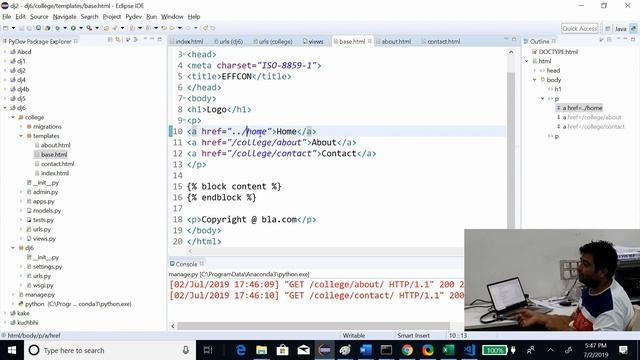Viewport: 640px width, 360px height.
Task: Select manage.py in Package Explorer
Action: point(40,295)
